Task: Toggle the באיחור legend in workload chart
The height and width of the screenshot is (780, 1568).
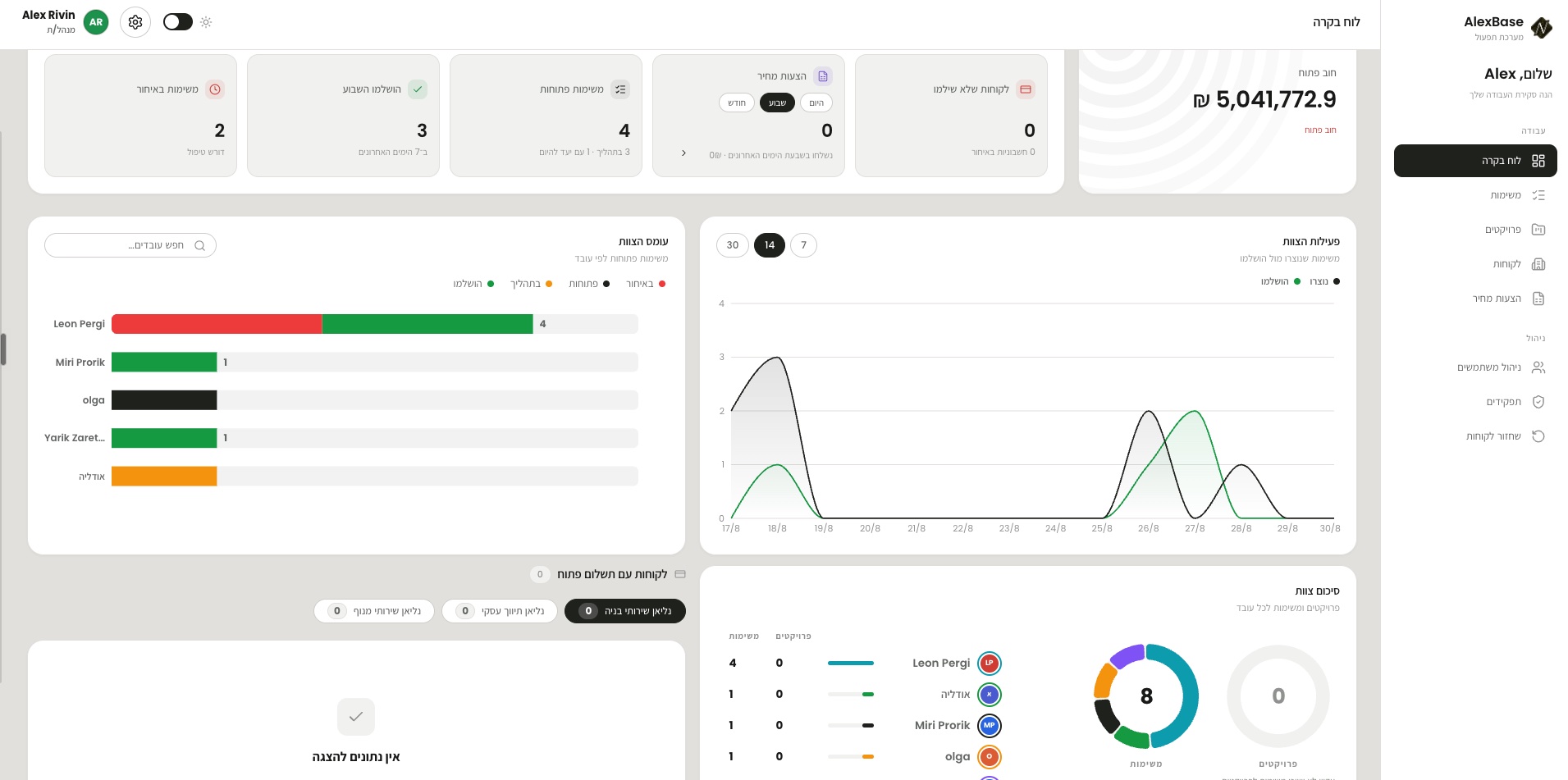Action: pyautogui.click(x=646, y=284)
